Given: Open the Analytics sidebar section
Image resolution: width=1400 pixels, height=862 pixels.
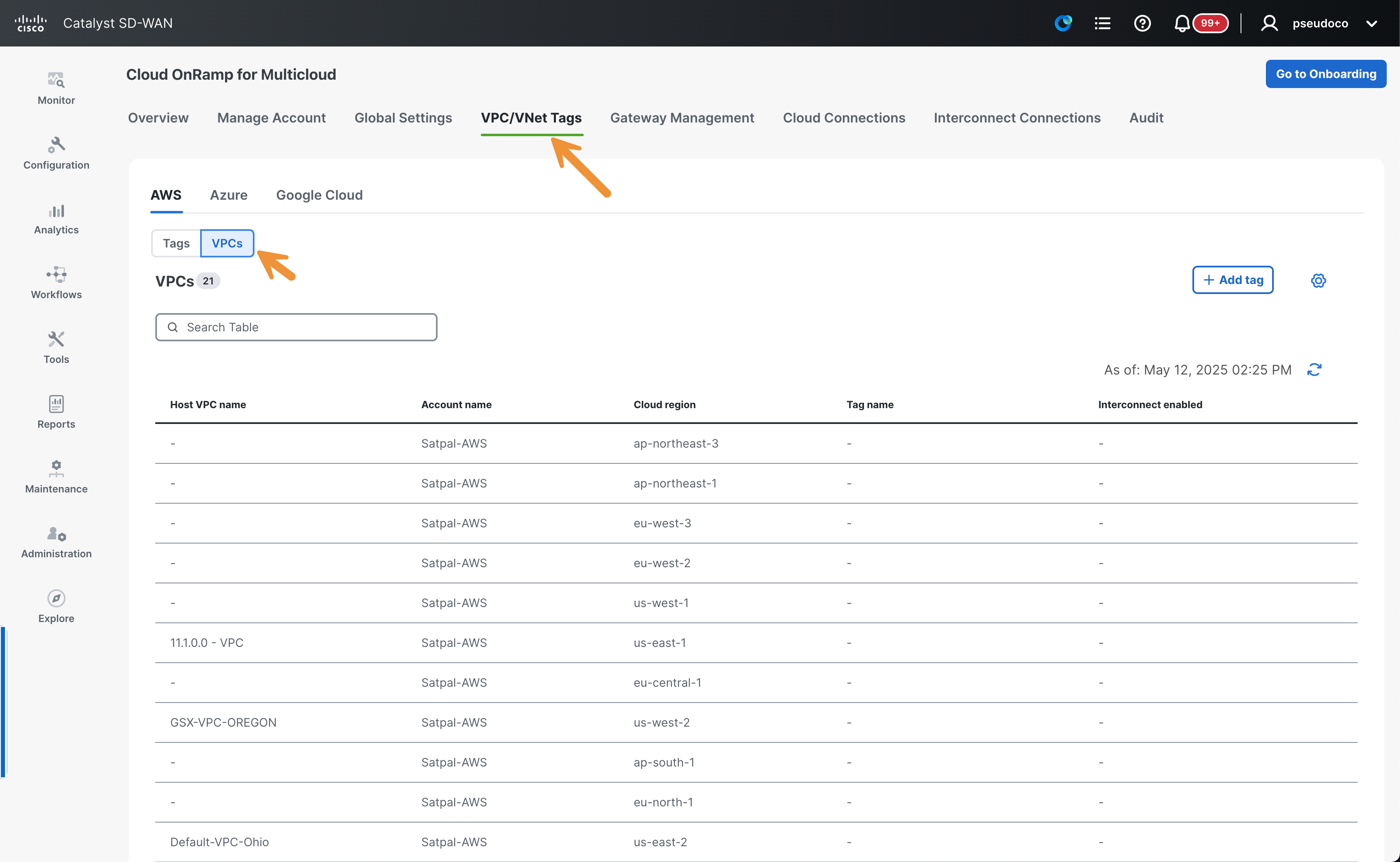Looking at the screenshot, I should pyautogui.click(x=56, y=218).
